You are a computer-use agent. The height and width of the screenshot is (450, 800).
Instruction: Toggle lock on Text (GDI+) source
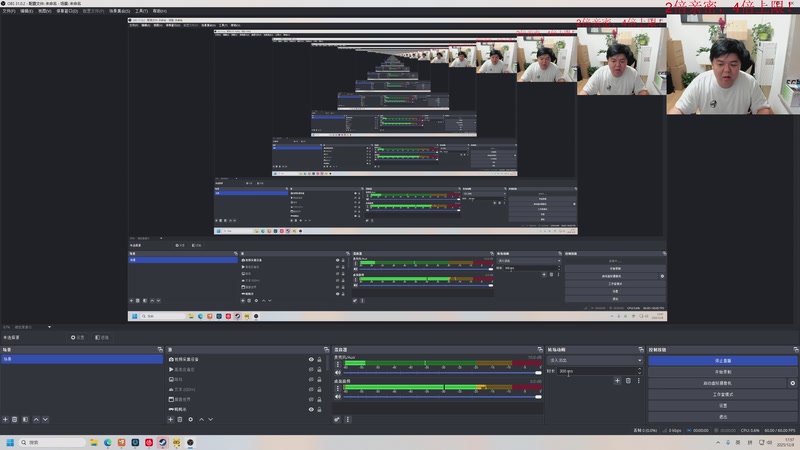[319, 389]
